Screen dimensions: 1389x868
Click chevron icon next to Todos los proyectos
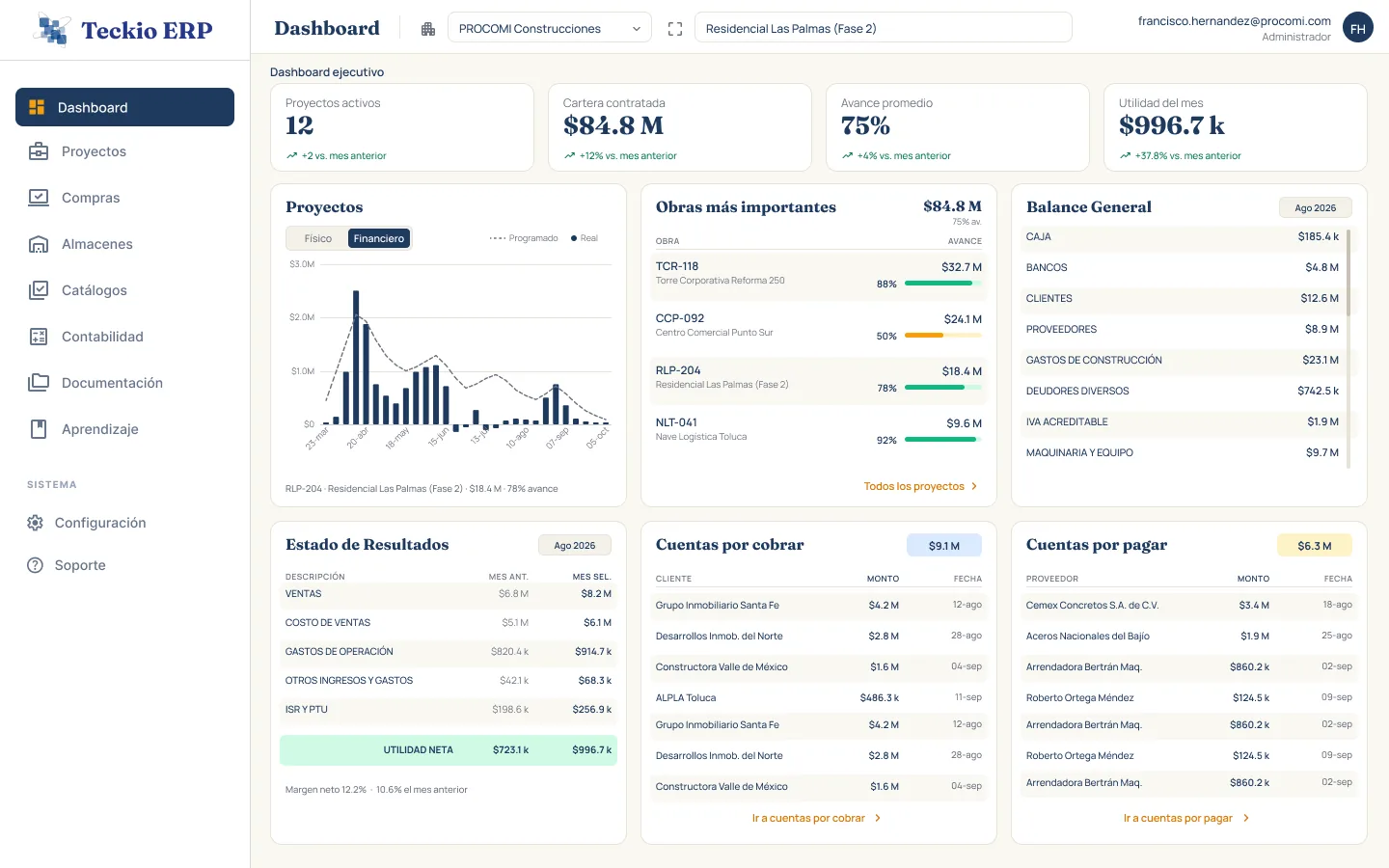pos(974,486)
